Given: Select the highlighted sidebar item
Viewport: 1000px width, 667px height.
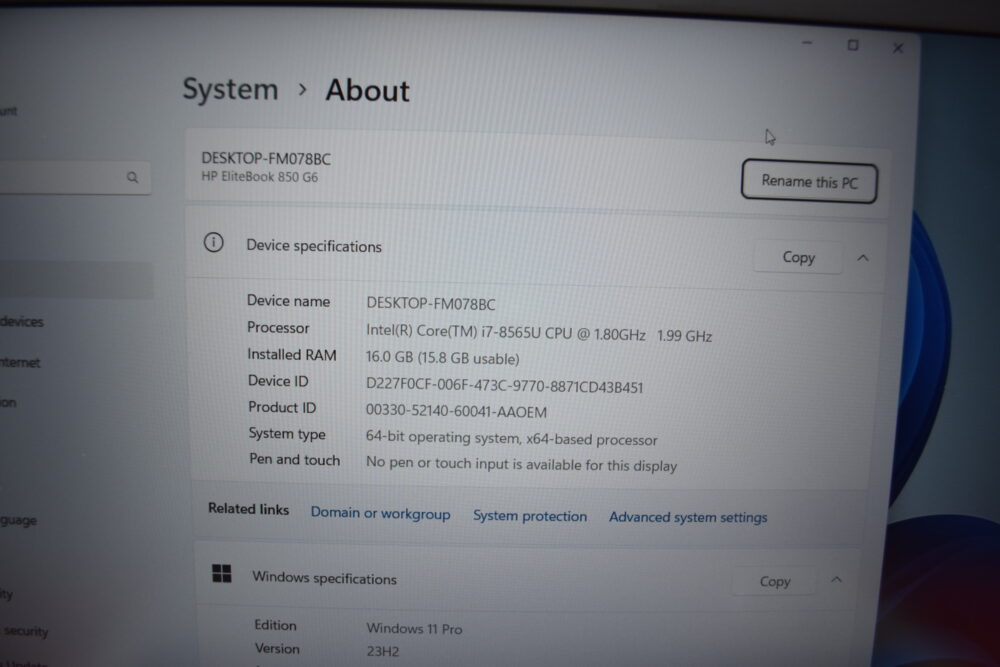Looking at the screenshot, I should click(75, 279).
